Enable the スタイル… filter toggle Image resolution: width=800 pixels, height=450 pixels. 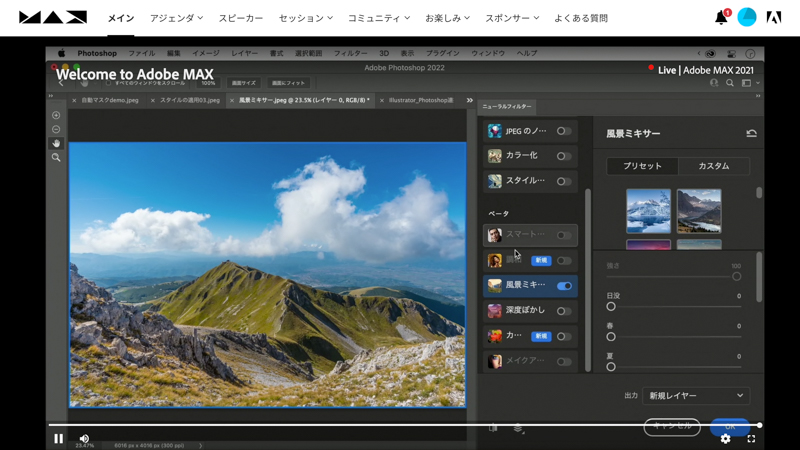point(564,181)
